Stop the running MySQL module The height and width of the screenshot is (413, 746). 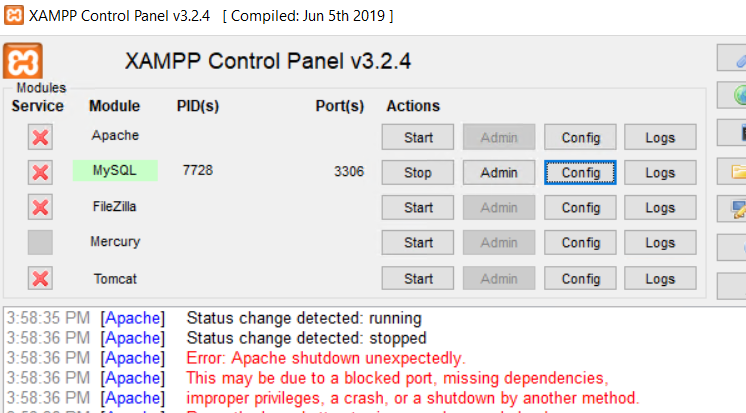tap(418, 172)
